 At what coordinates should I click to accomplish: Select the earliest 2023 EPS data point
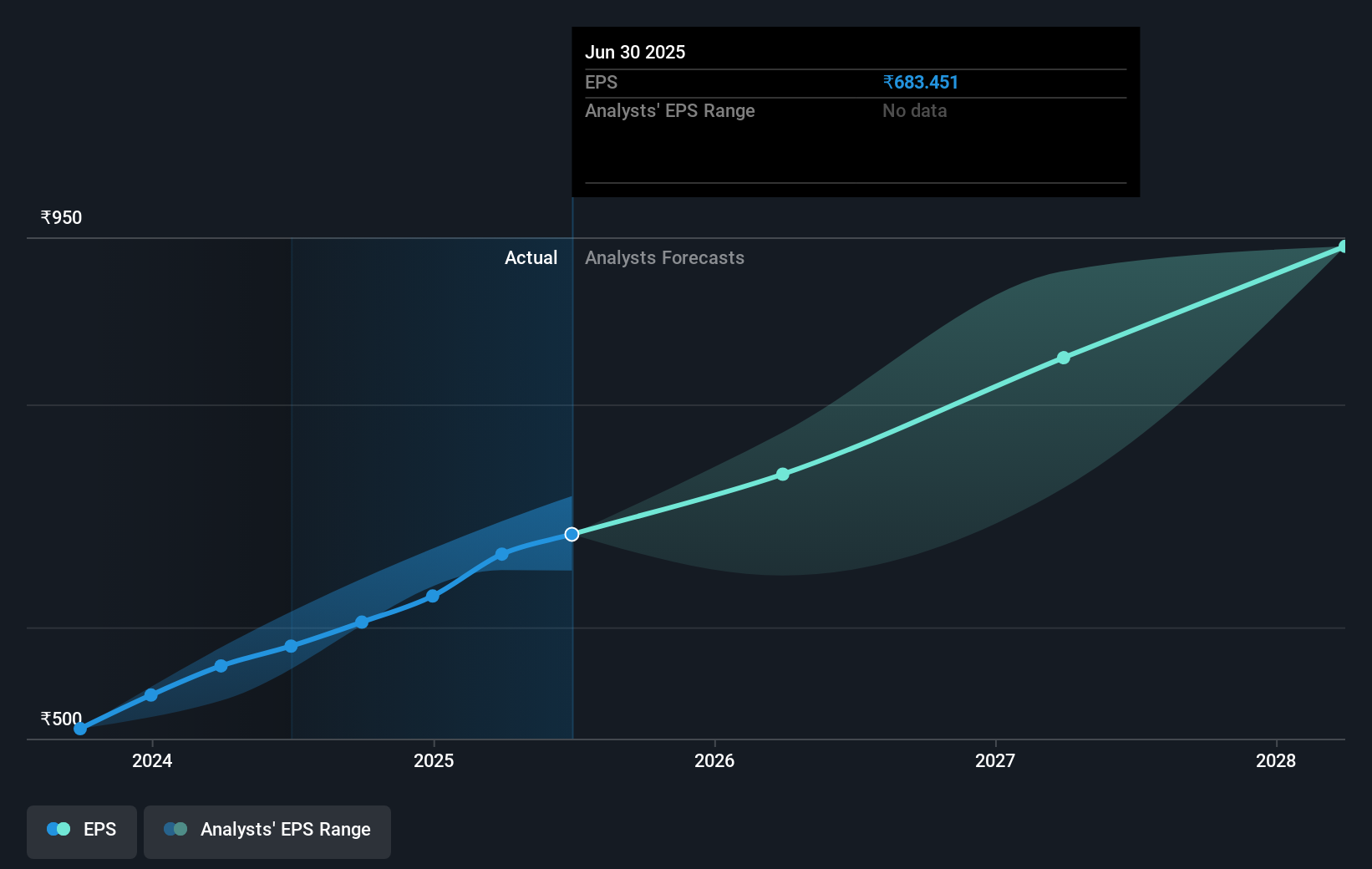point(79,729)
